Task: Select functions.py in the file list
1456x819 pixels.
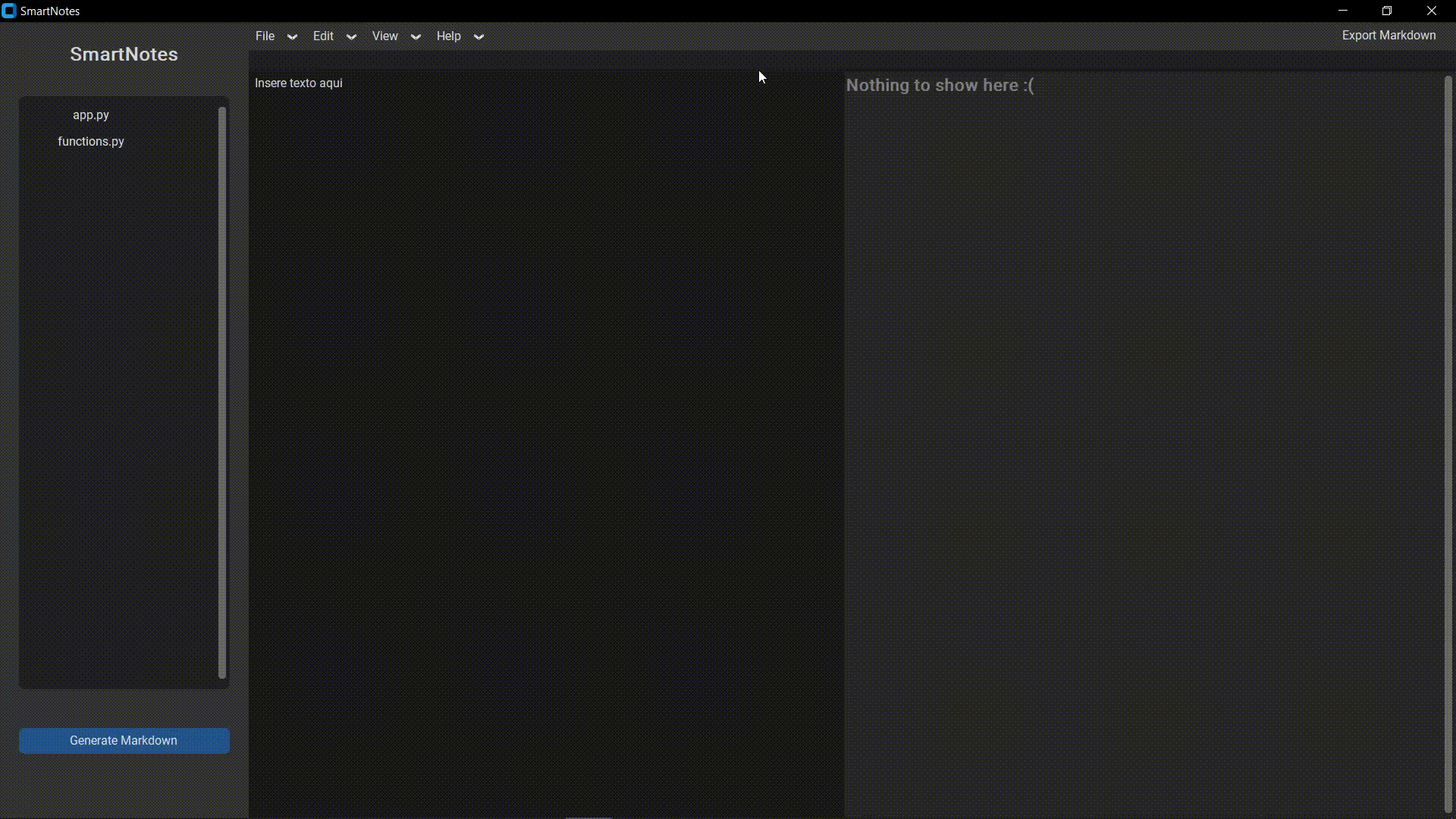Action: (x=91, y=142)
